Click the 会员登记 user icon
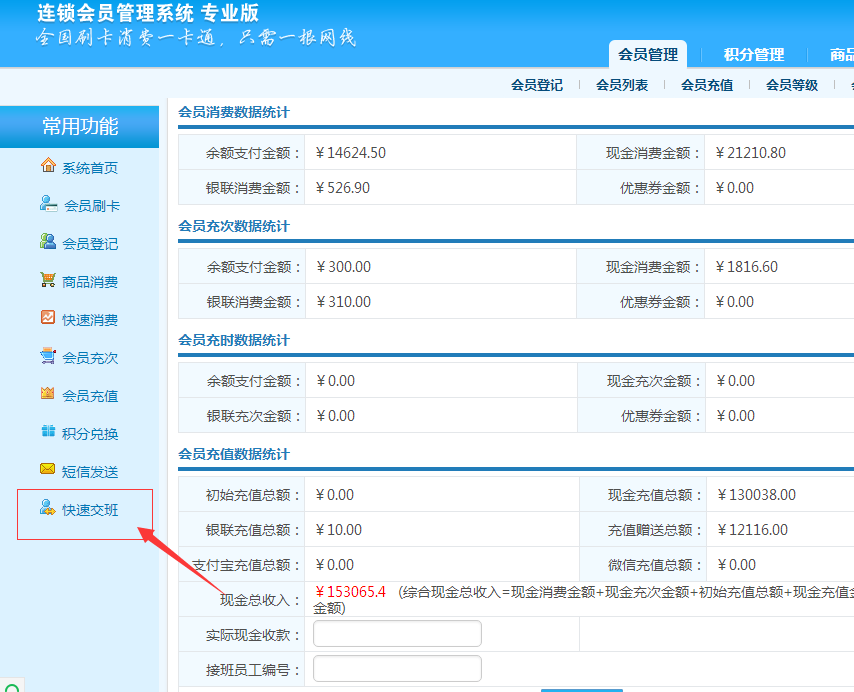 coord(48,242)
